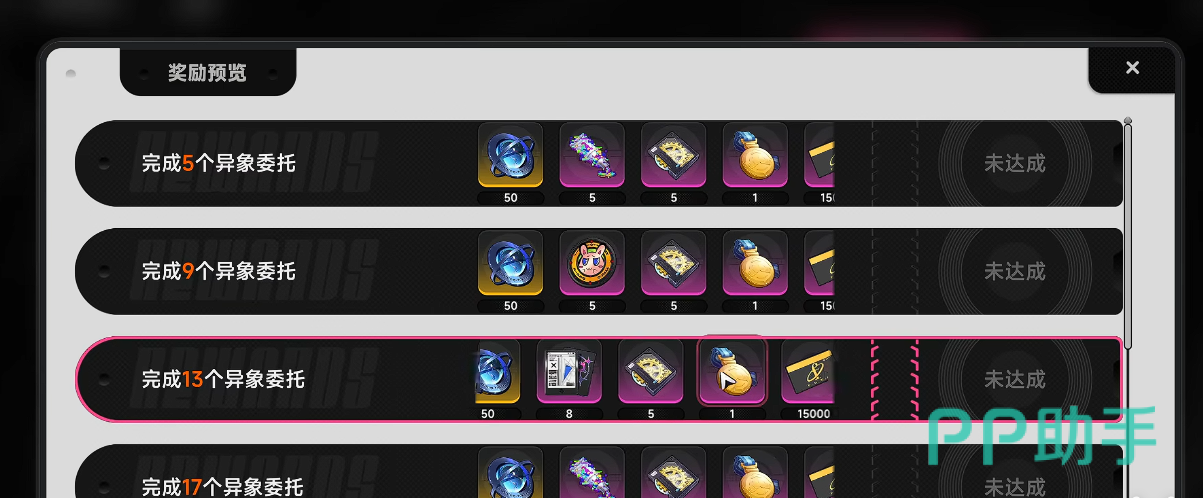
Task: Click the gold chip card in 5-commission row
Action: (x=674, y=155)
